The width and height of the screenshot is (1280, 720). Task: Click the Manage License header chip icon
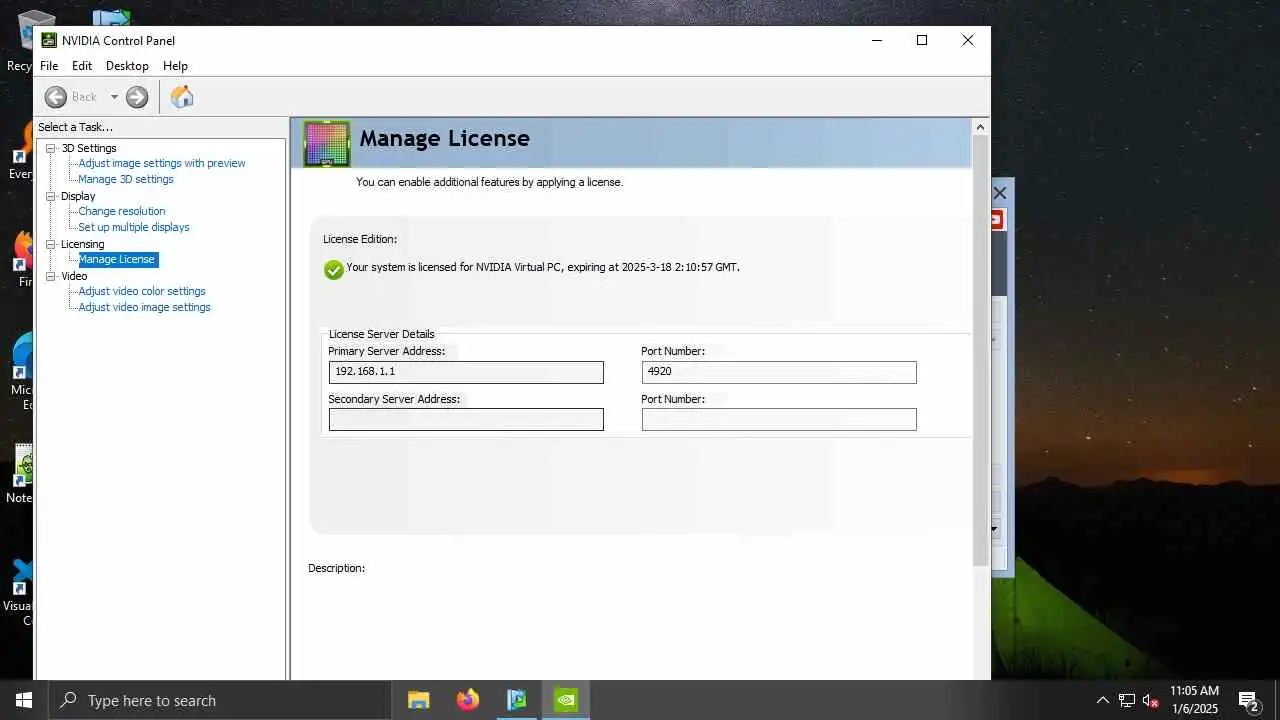pos(326,144)
